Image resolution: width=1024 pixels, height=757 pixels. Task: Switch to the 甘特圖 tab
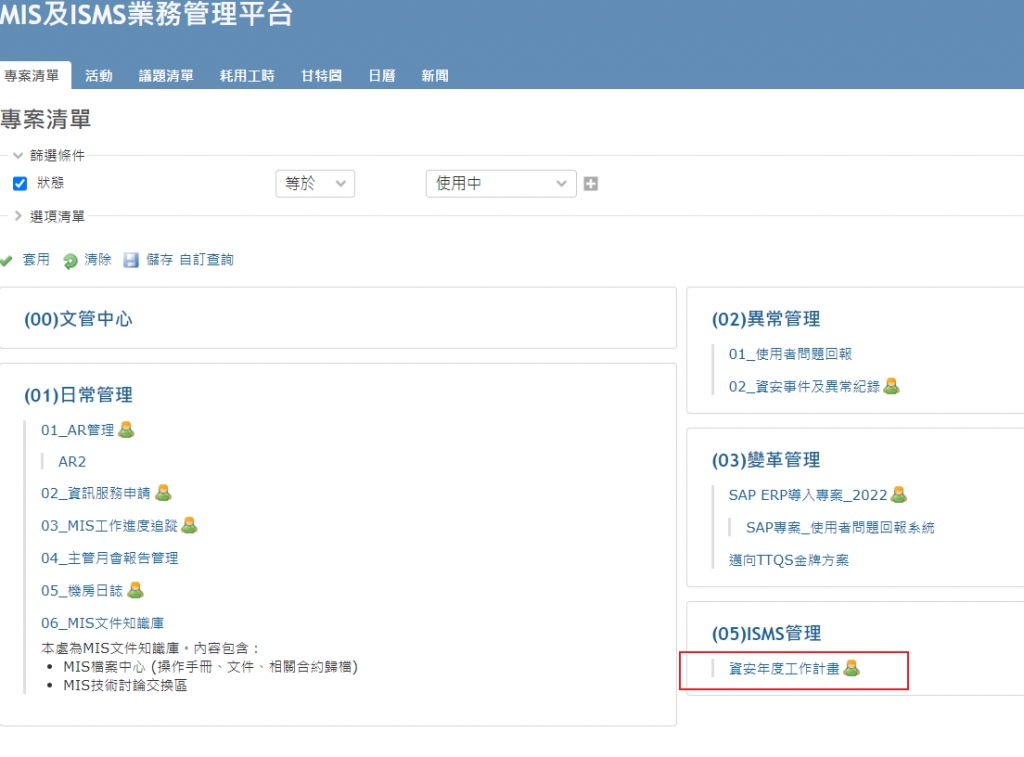321,76
